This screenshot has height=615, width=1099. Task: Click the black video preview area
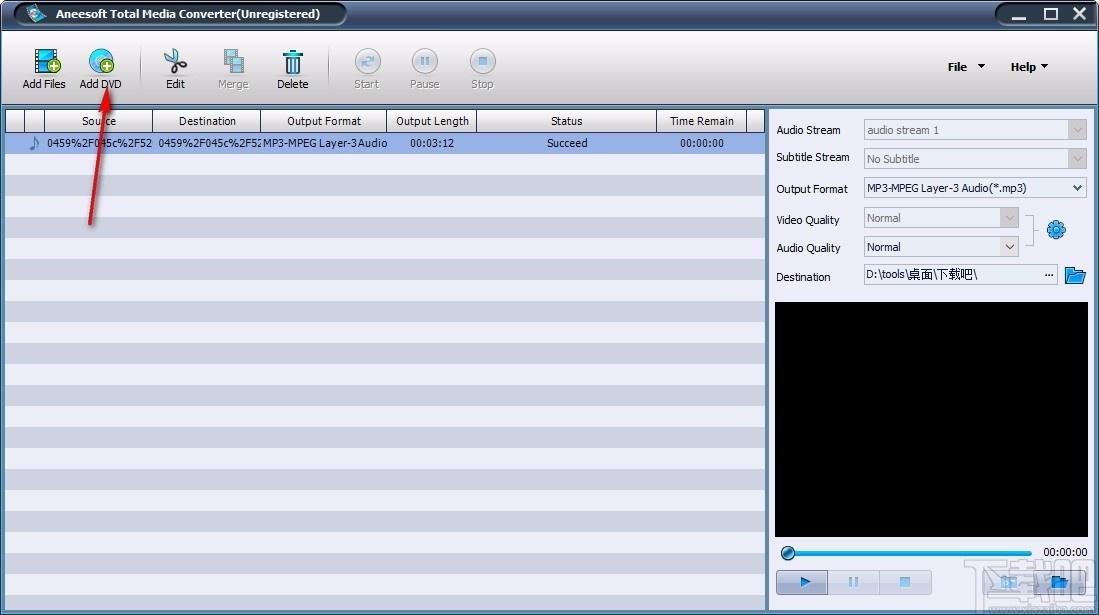(931, 419)
